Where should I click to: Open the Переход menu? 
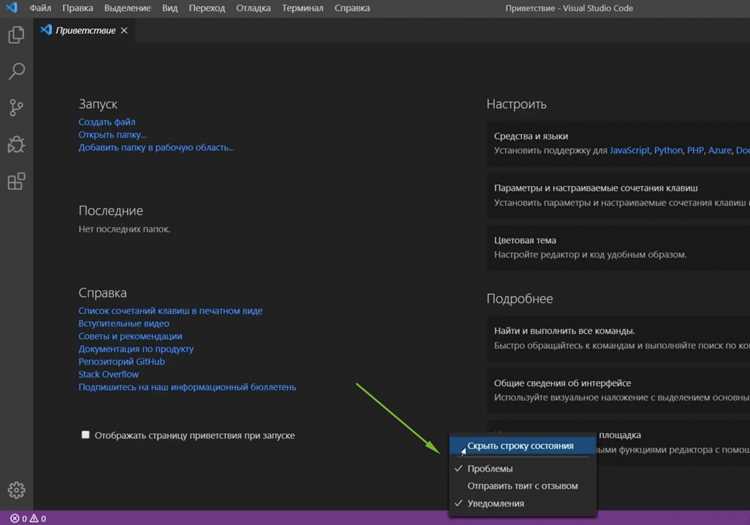click(207, 8)
